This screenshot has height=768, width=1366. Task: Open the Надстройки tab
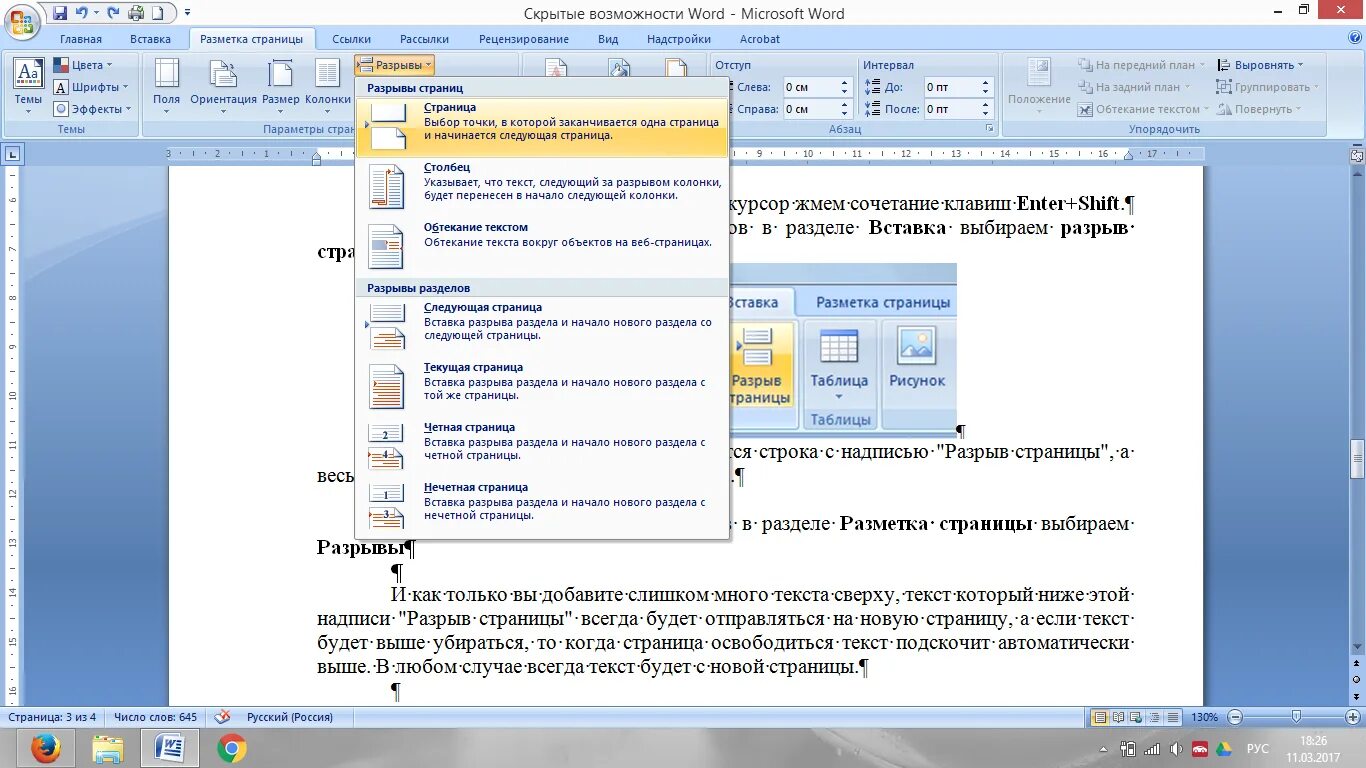(x=679, y=39)
